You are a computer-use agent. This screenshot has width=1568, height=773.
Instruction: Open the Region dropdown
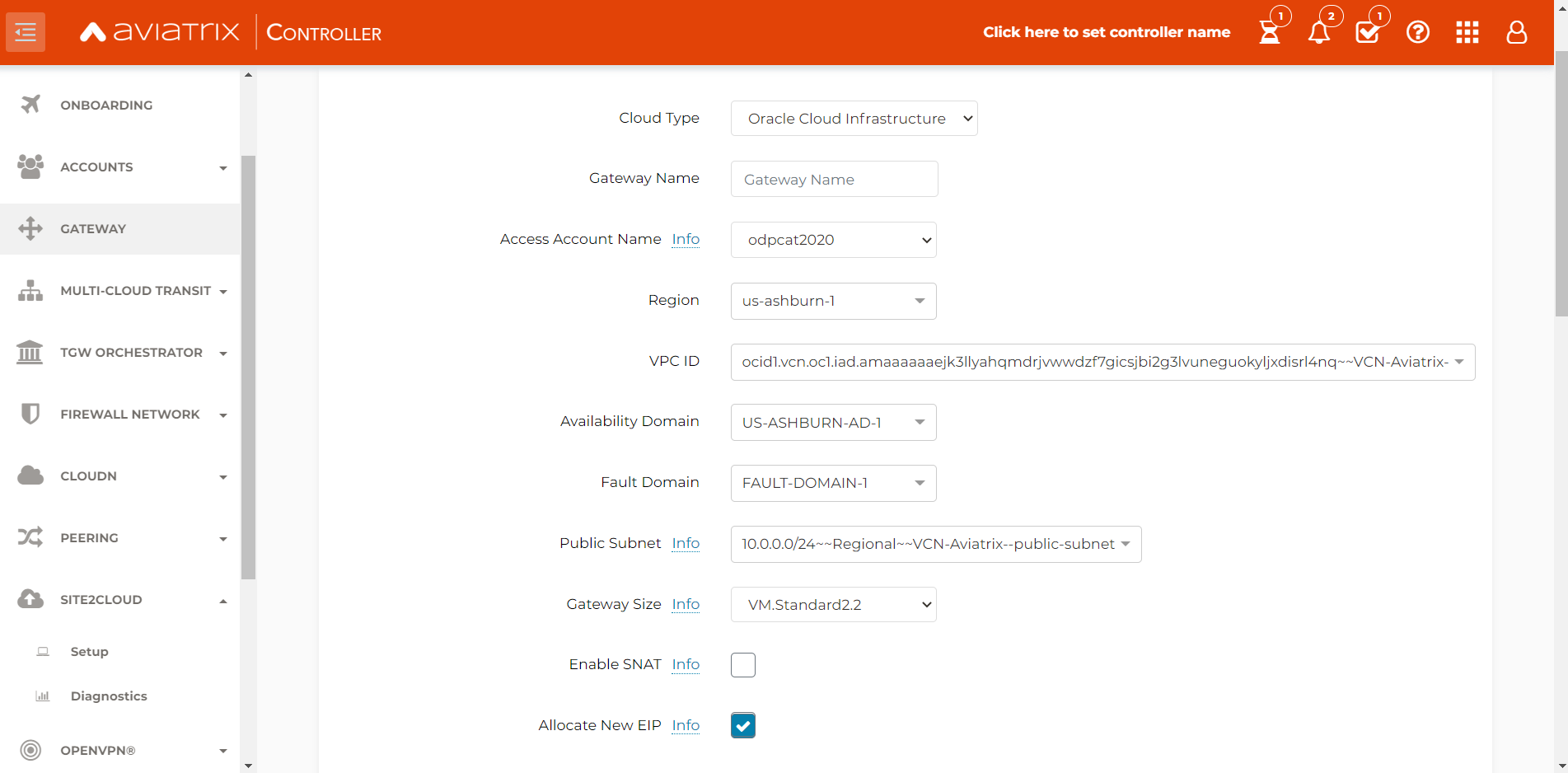(833, 301)
